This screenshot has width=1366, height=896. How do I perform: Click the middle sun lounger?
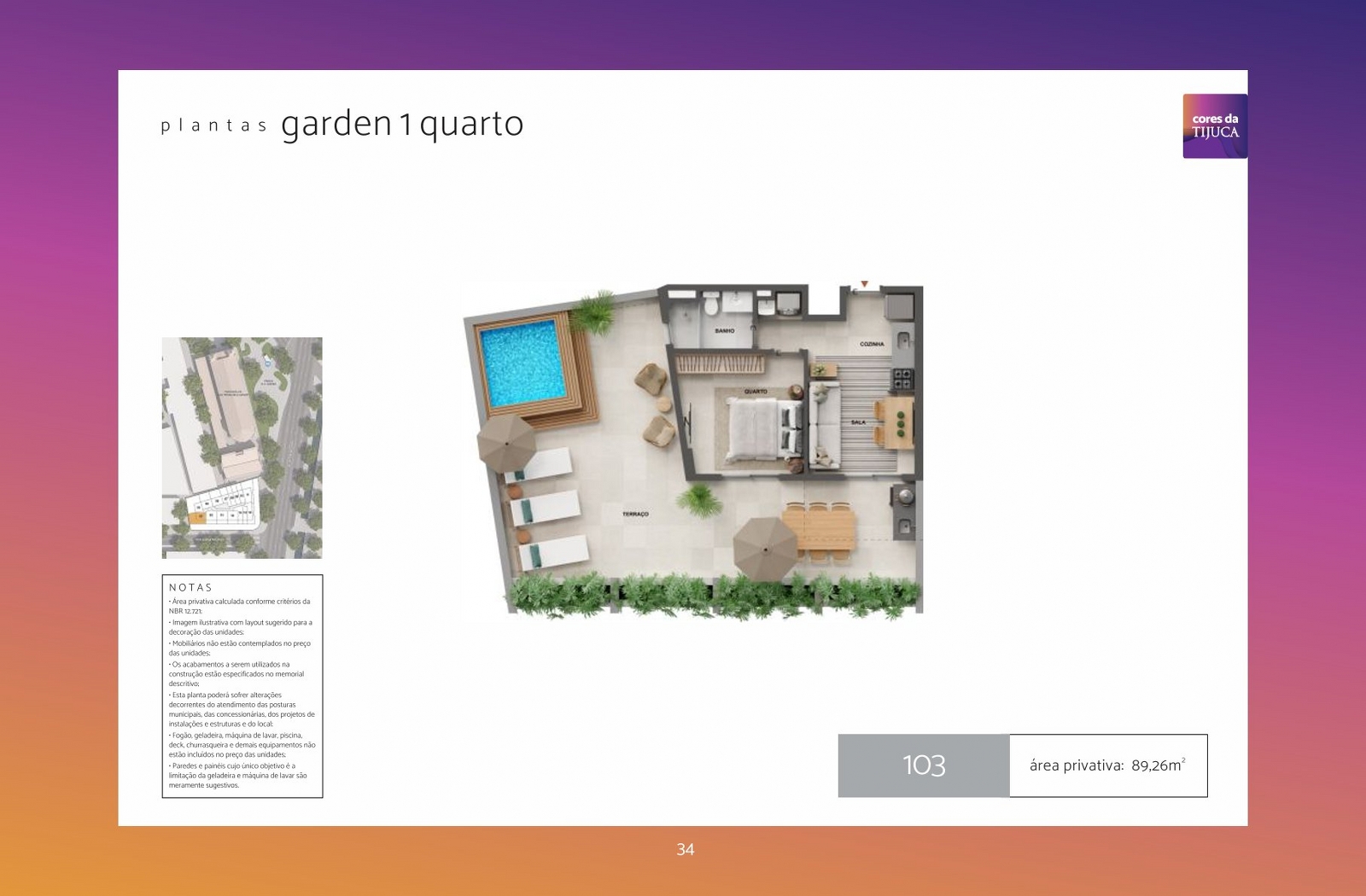click(546, 509)
